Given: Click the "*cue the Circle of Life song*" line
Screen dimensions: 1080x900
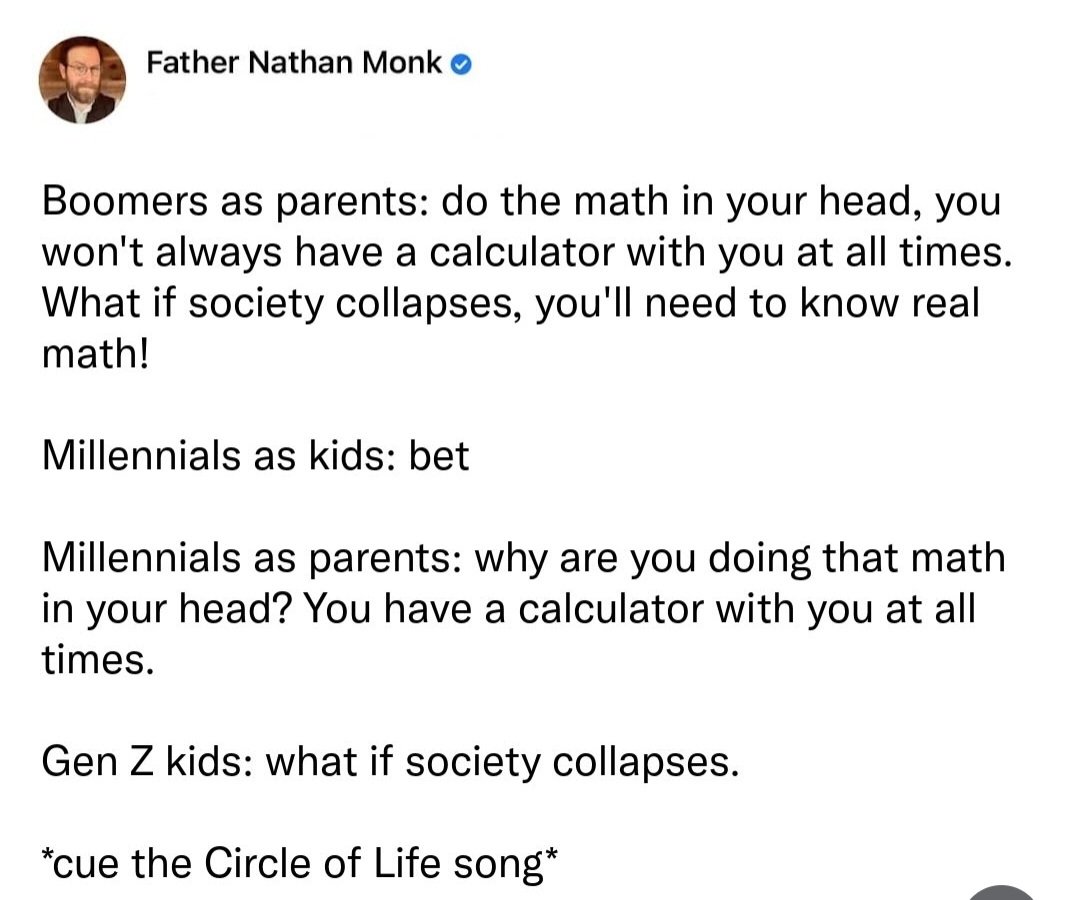Looking at the screenshot, I should tap(299, 864).
